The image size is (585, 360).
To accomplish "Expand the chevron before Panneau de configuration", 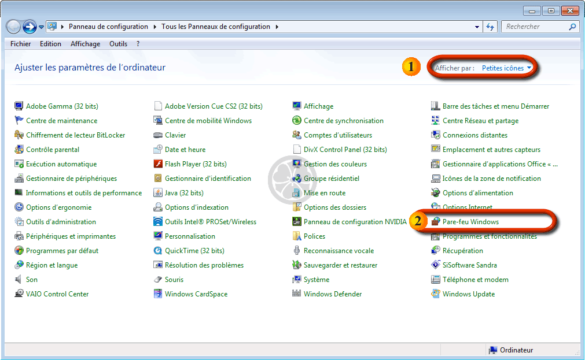I will pyautogui.click(x=62, y=27).
